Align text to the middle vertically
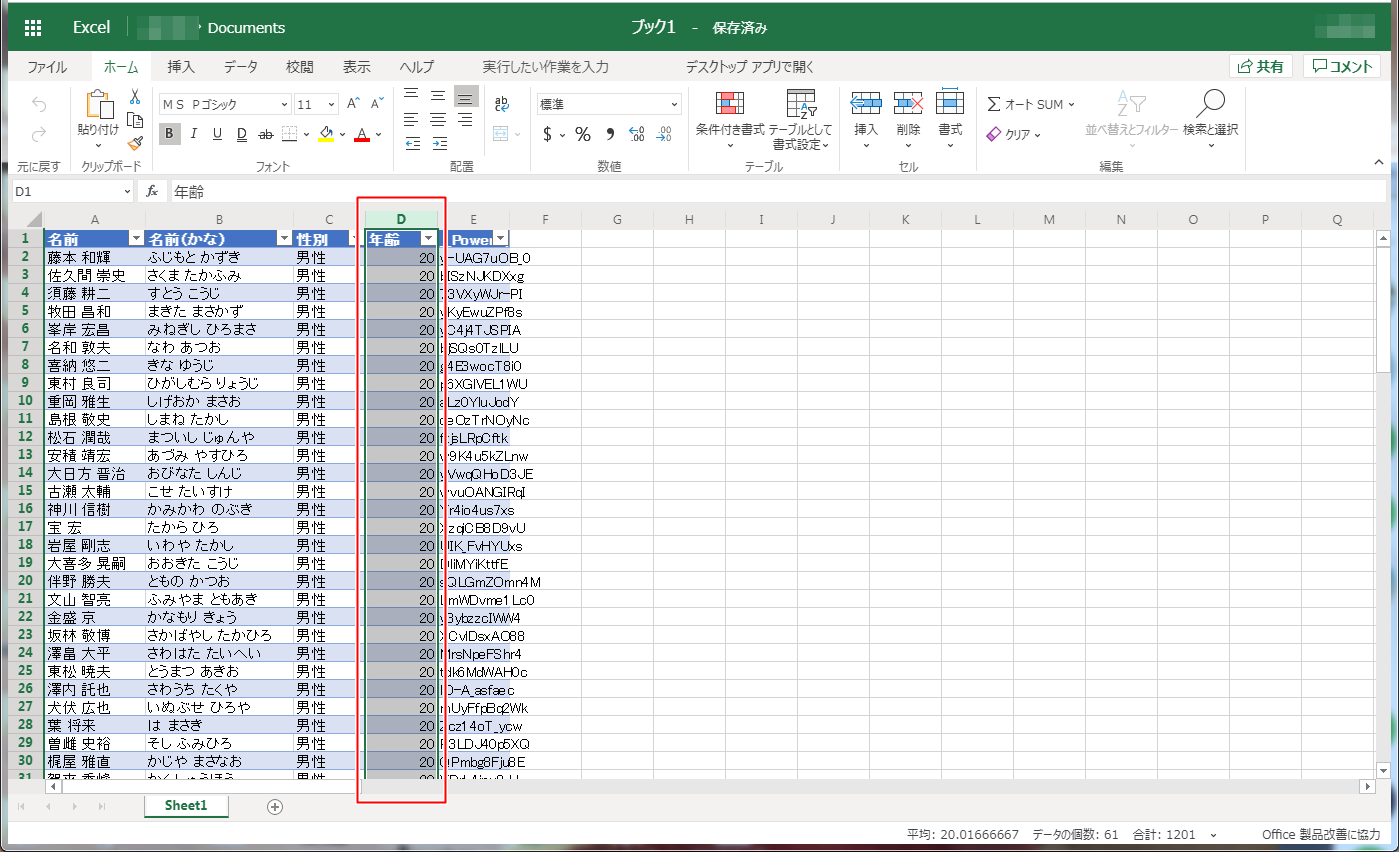 tap(437, 95)
